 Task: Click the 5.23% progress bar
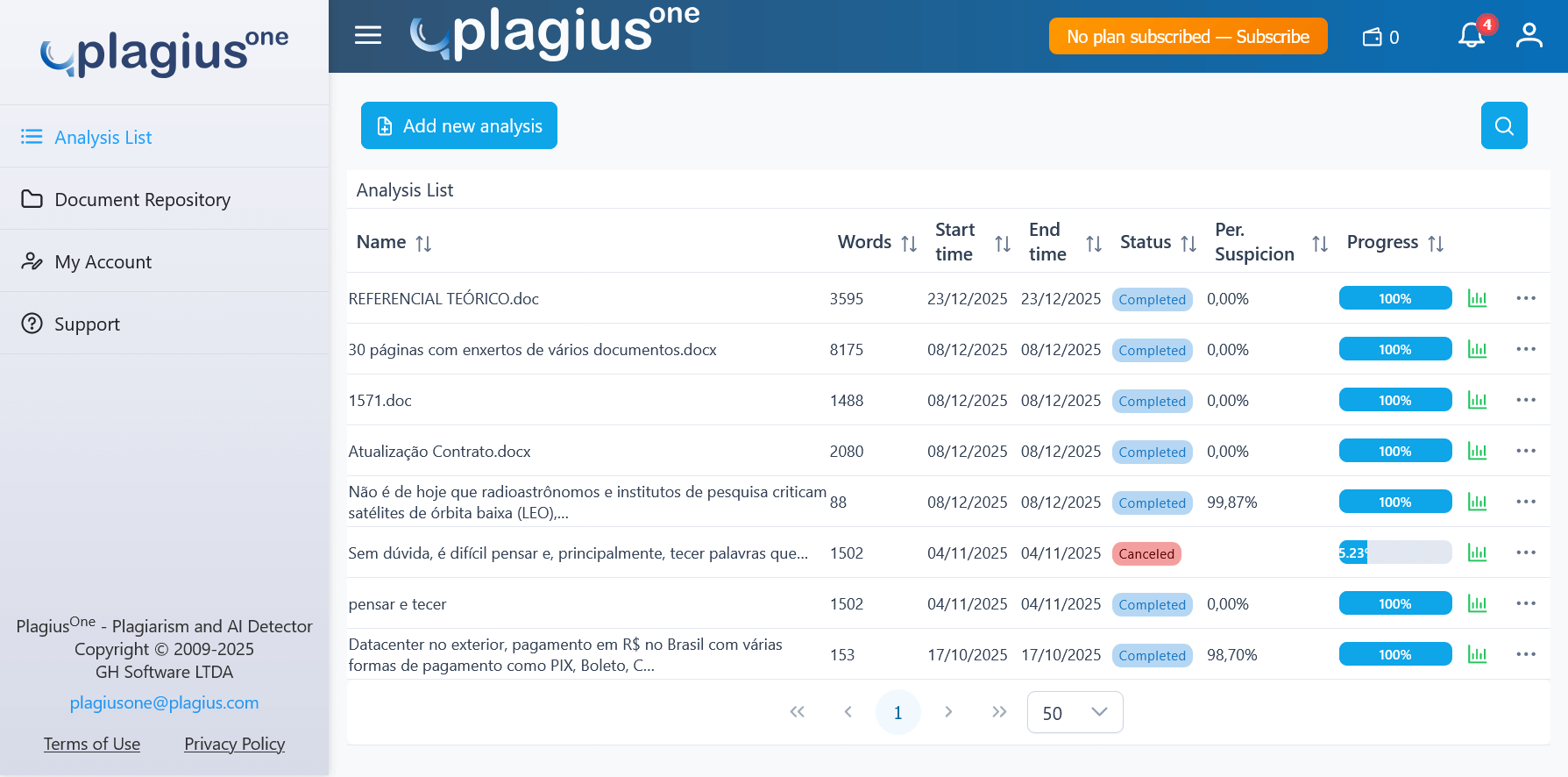(x=1394, y=552)
